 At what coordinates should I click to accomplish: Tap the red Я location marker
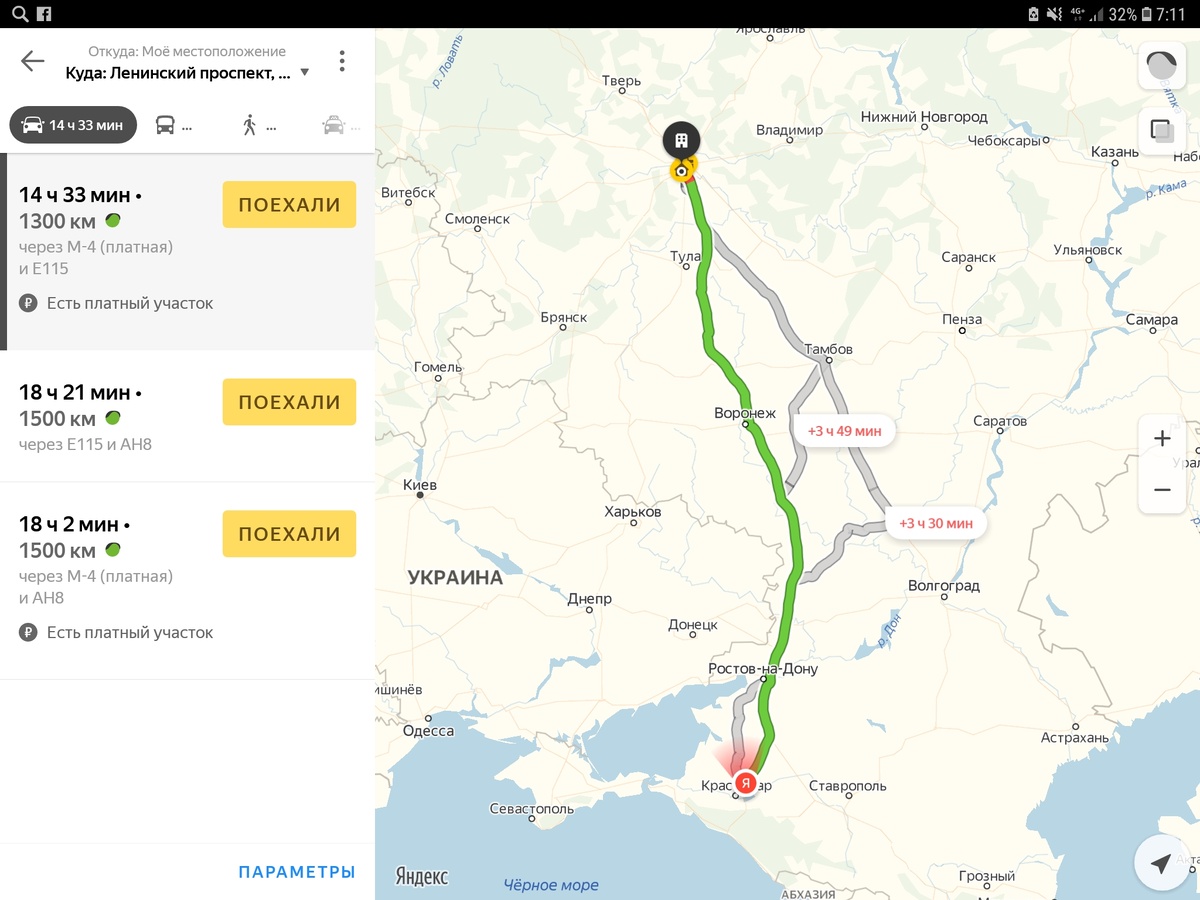(x=745, y=782)
